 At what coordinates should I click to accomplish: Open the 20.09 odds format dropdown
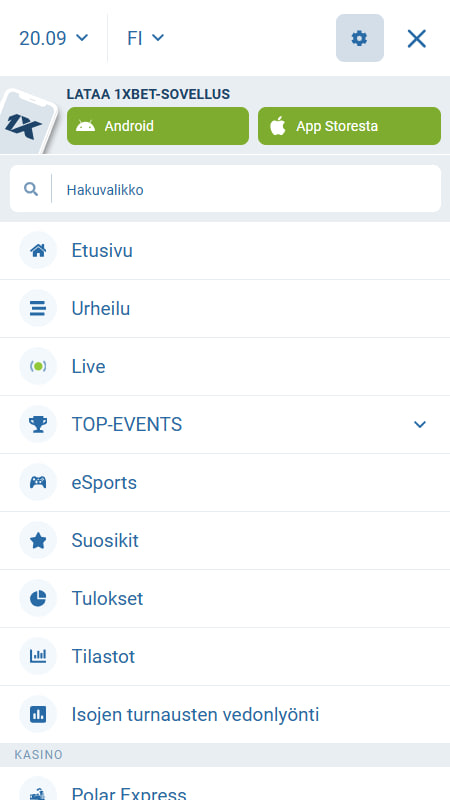pos(54,38)
